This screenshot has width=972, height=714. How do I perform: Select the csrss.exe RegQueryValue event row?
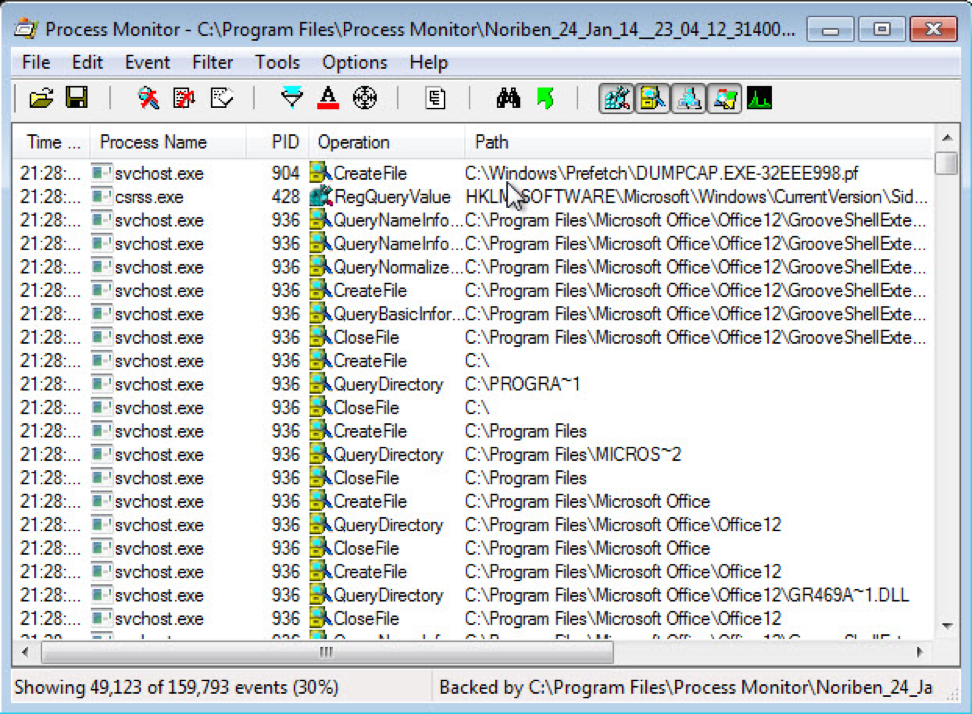coord(400,197)
